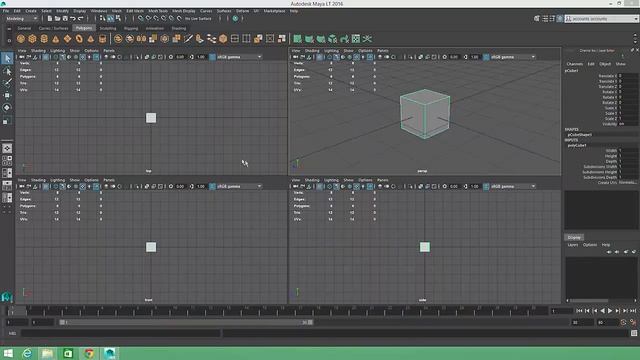This screenshot has width=640, height=360.
Task: Create a polygon cone from the shelf
Action: click(56, 39)
